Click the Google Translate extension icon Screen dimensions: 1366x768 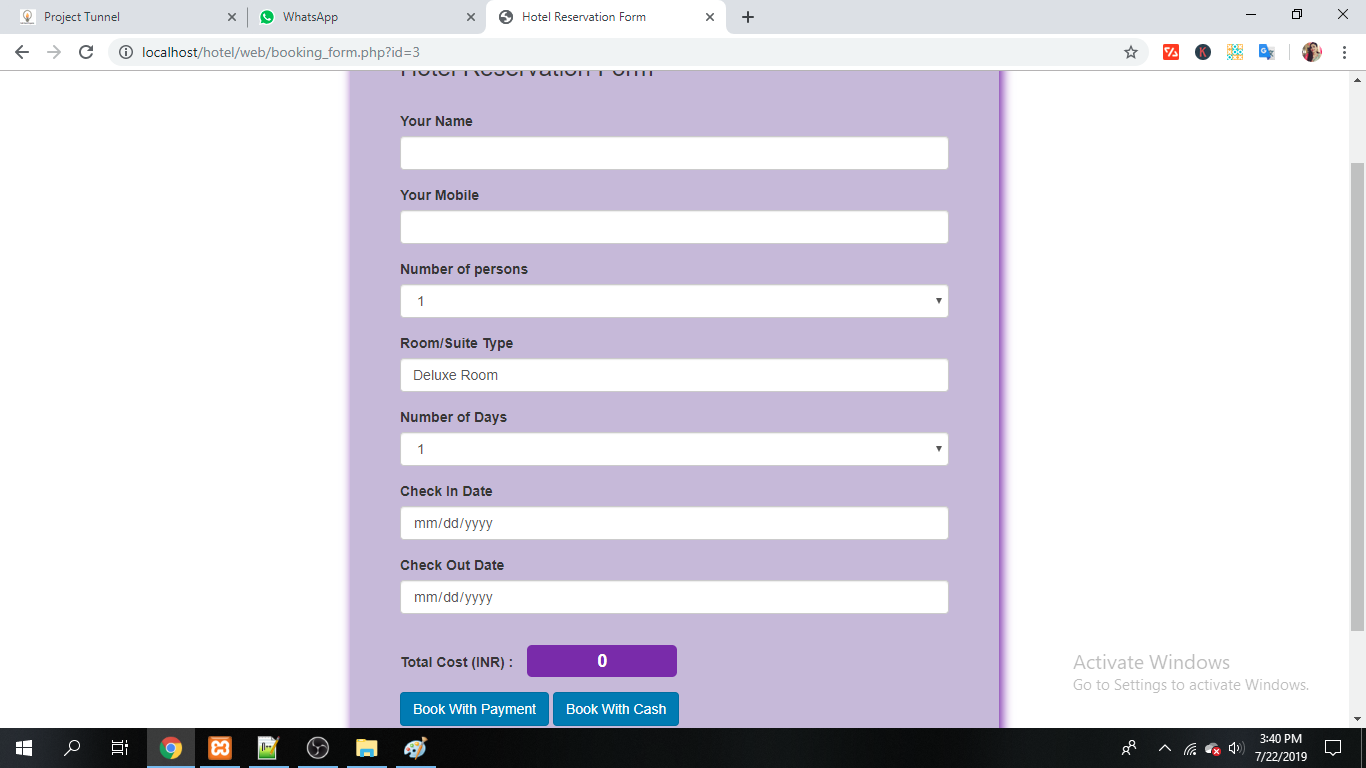(1266, 52)
